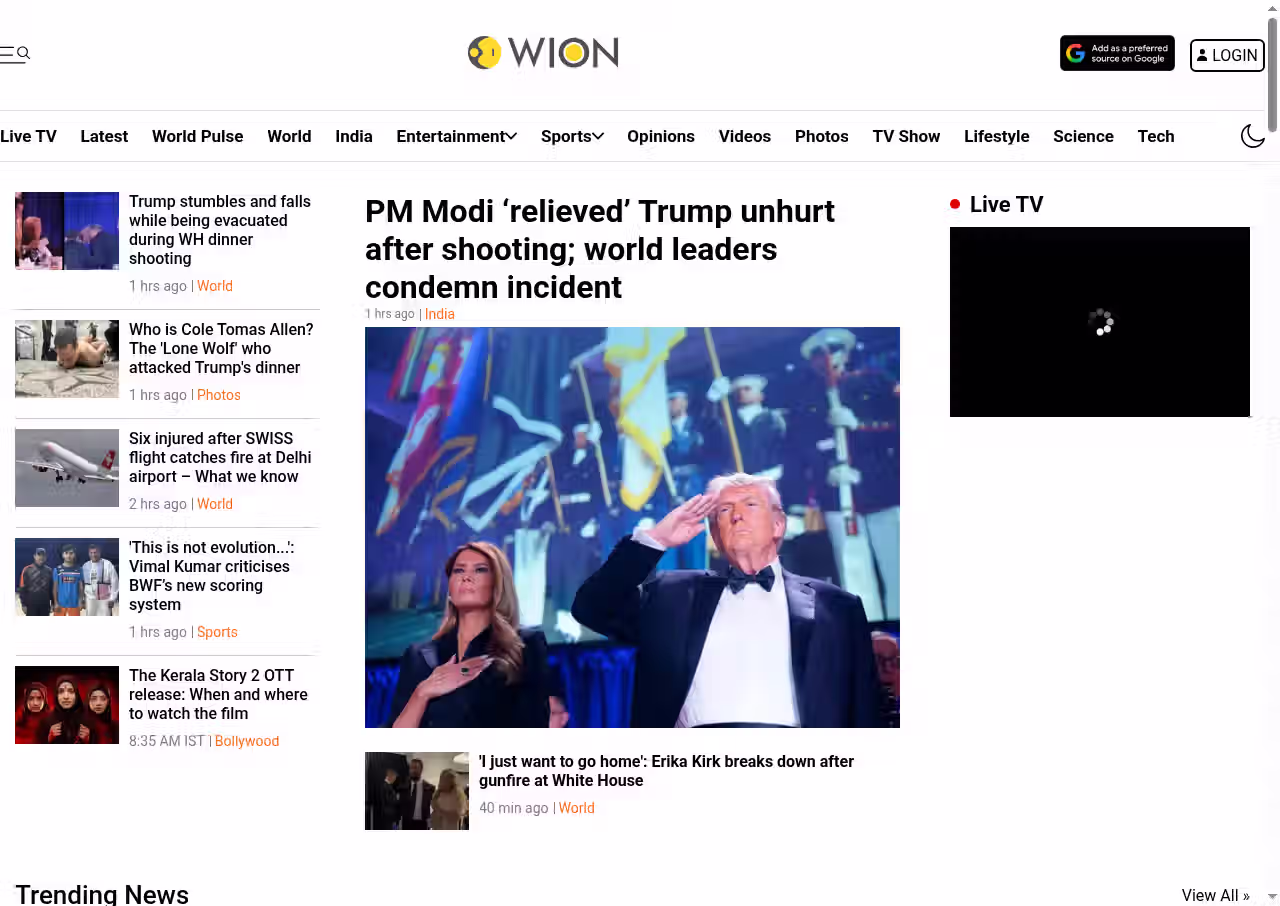1280x906 pixels.
Task: Toggle dark mode with the moon icon
Action: pyautogui.click(x=1253, y=136)
